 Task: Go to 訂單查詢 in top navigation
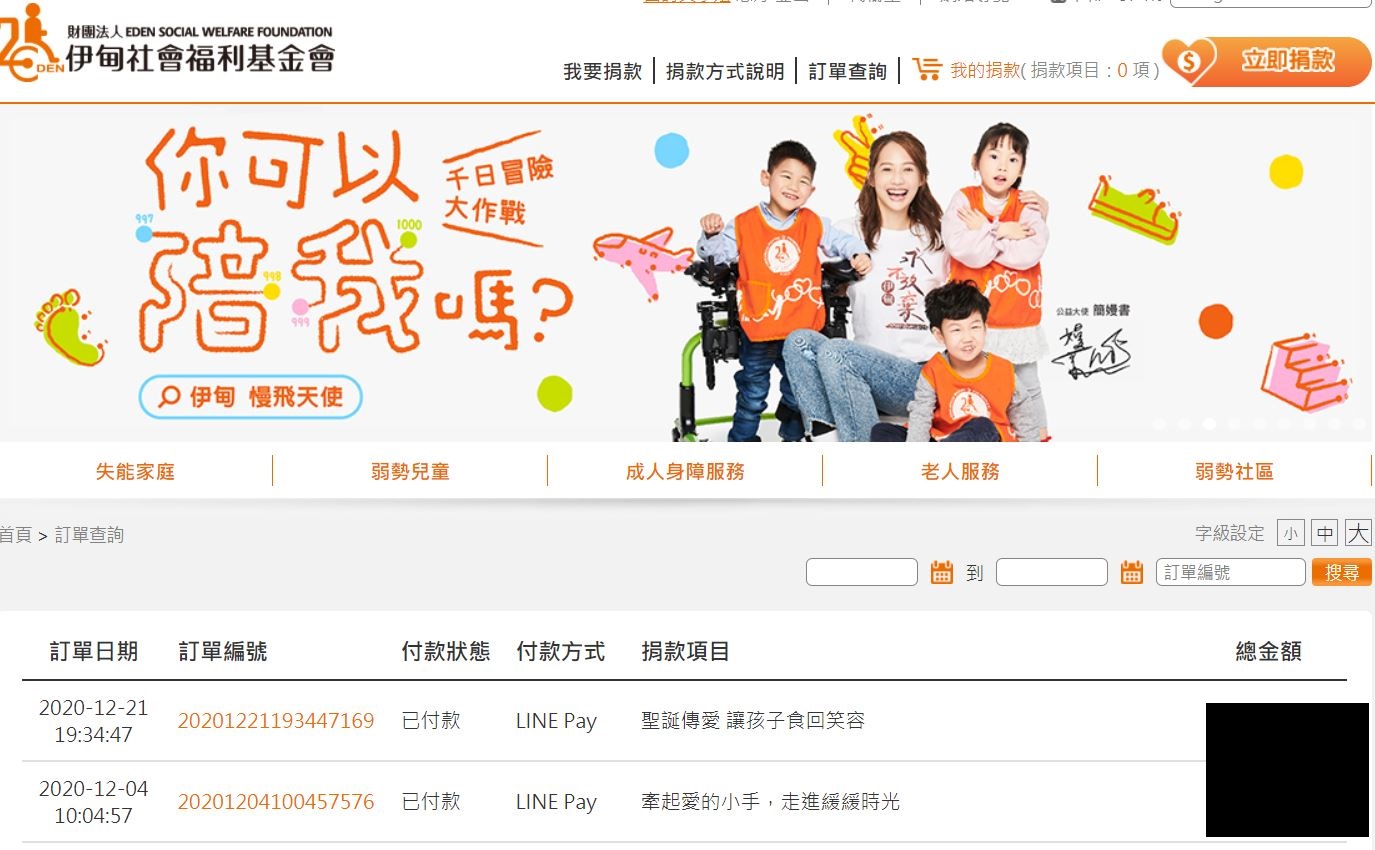847,71
